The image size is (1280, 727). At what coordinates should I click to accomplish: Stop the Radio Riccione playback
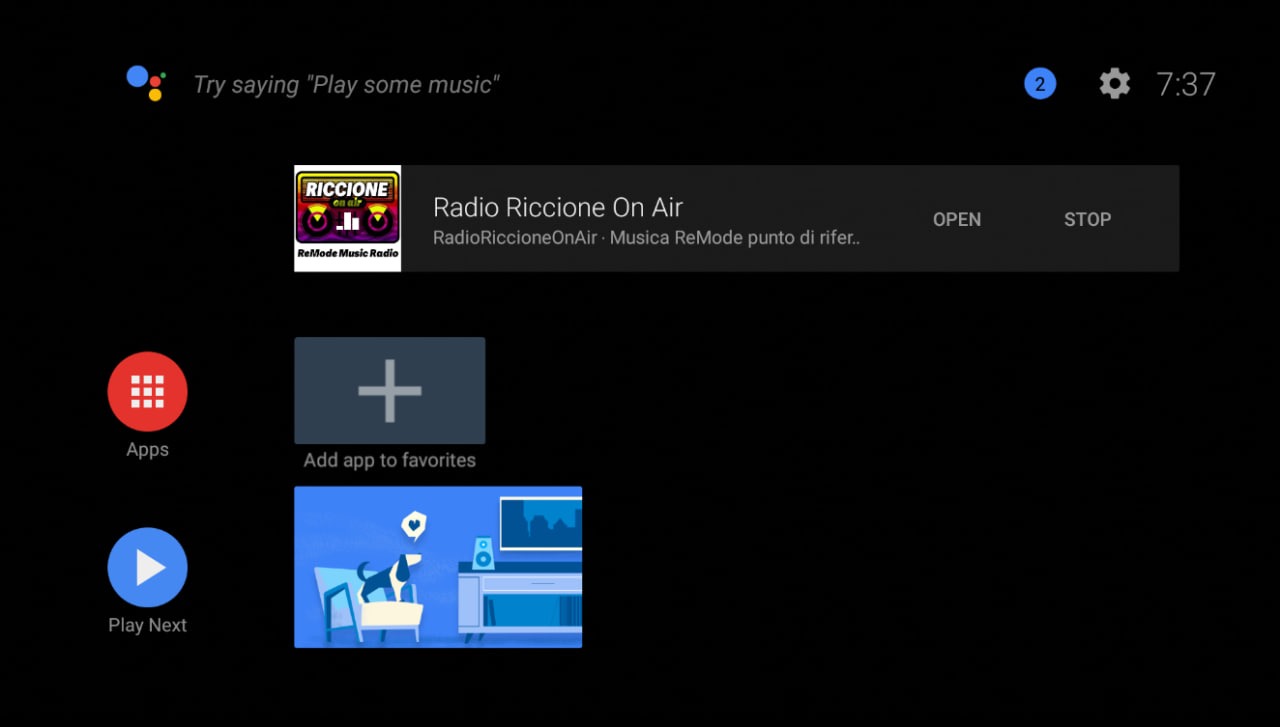[x=1087, y=219]
